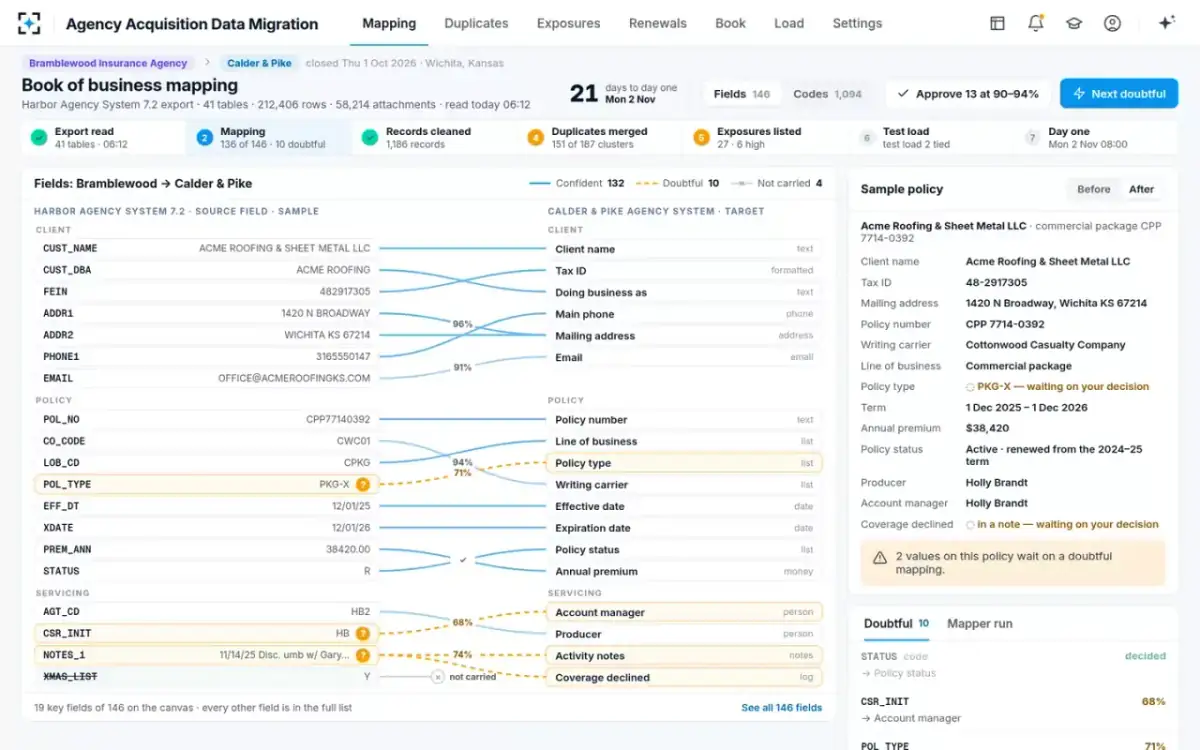Open the Book tab
The image size is (1200, 750).
[x=730, y=23]
